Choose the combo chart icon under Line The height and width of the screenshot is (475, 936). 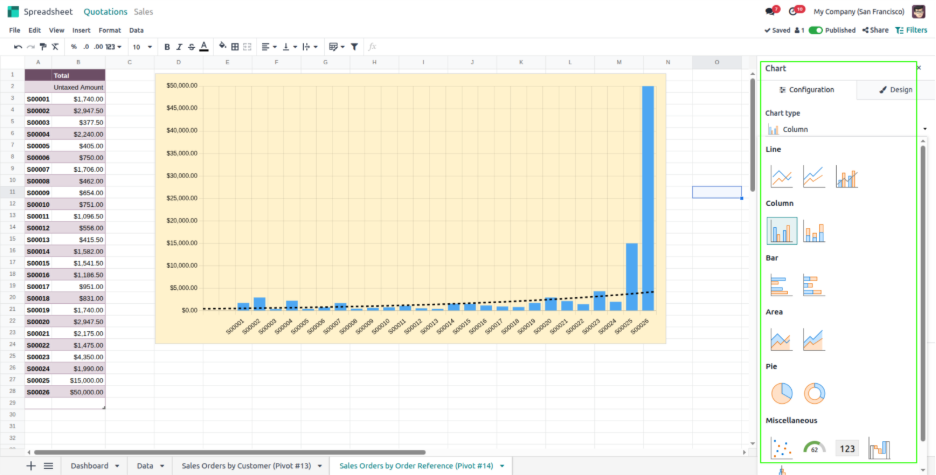pos(846,177)
